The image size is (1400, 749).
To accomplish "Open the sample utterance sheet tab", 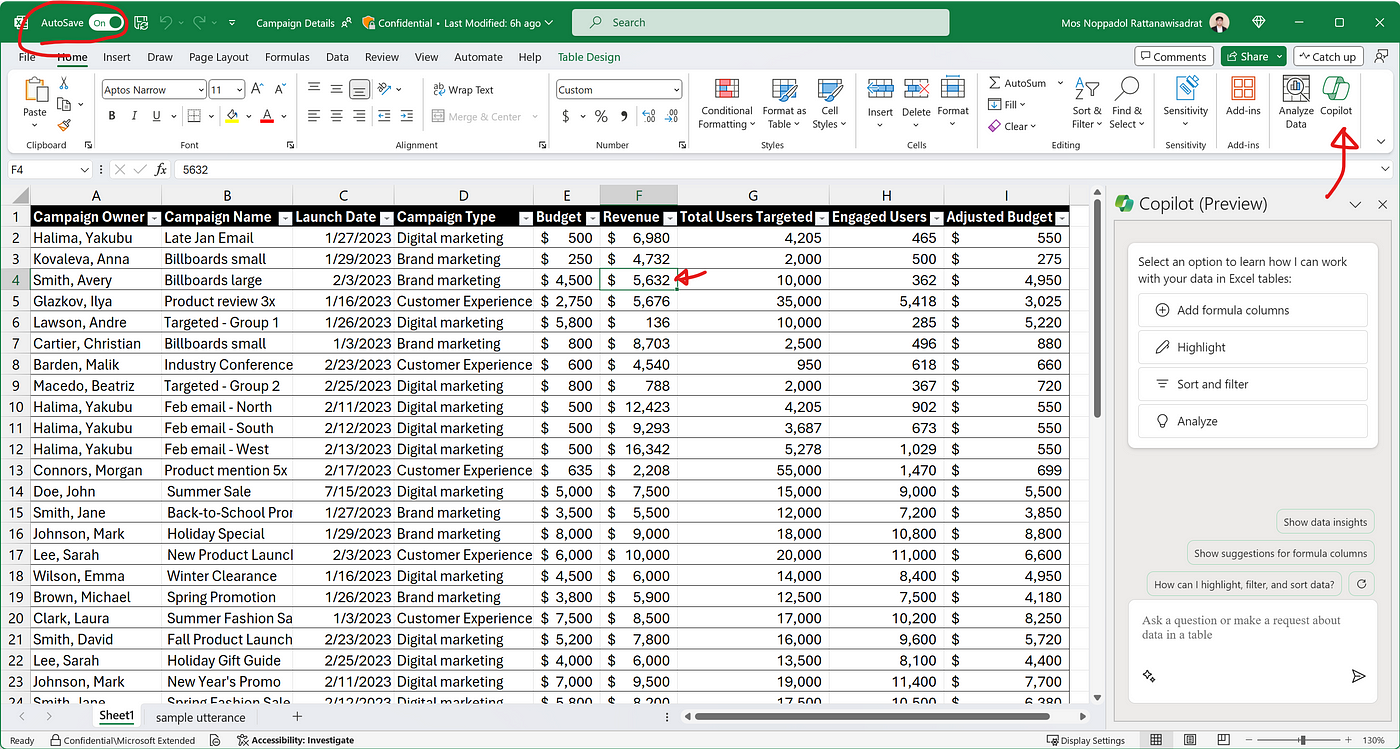I will tap(200, 717).
